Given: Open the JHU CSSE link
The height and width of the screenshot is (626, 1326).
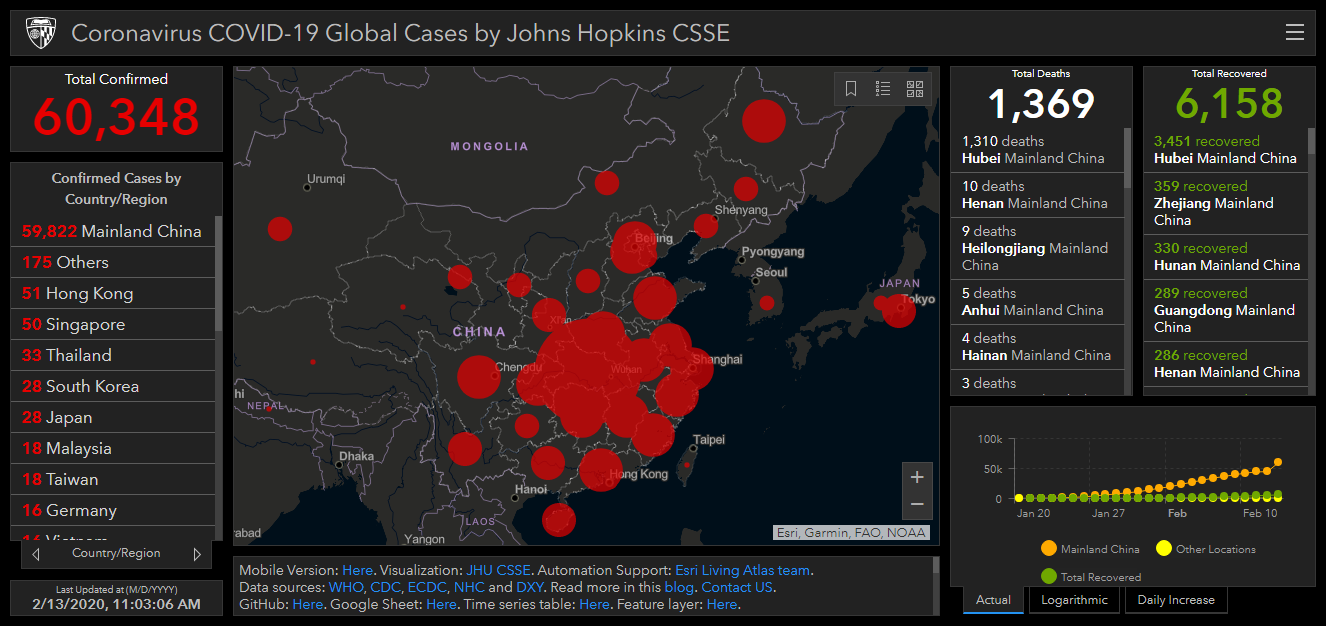Looking at the screenshot, I should (x=498, y=571).
